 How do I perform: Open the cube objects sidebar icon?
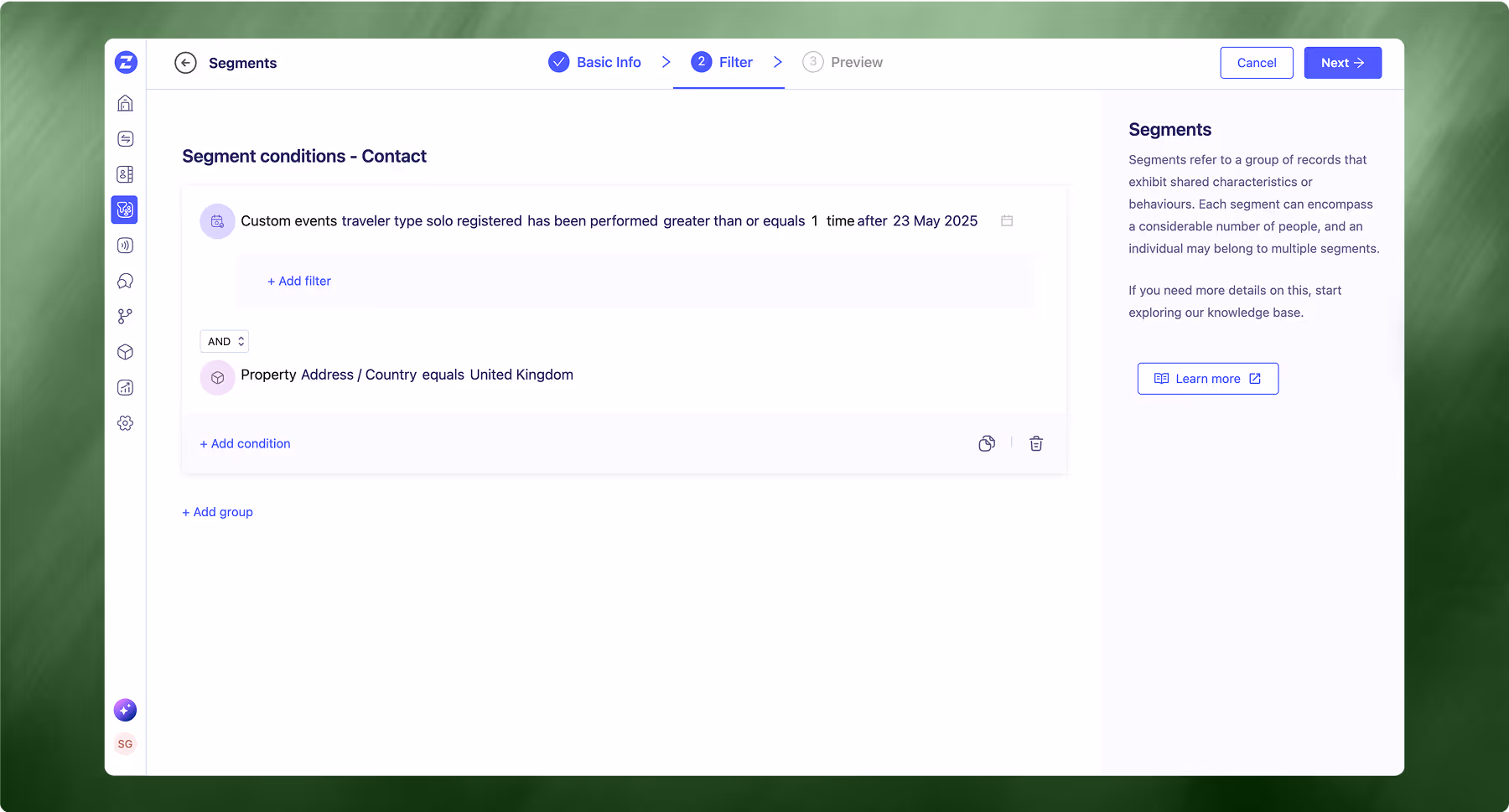[125, 352]
